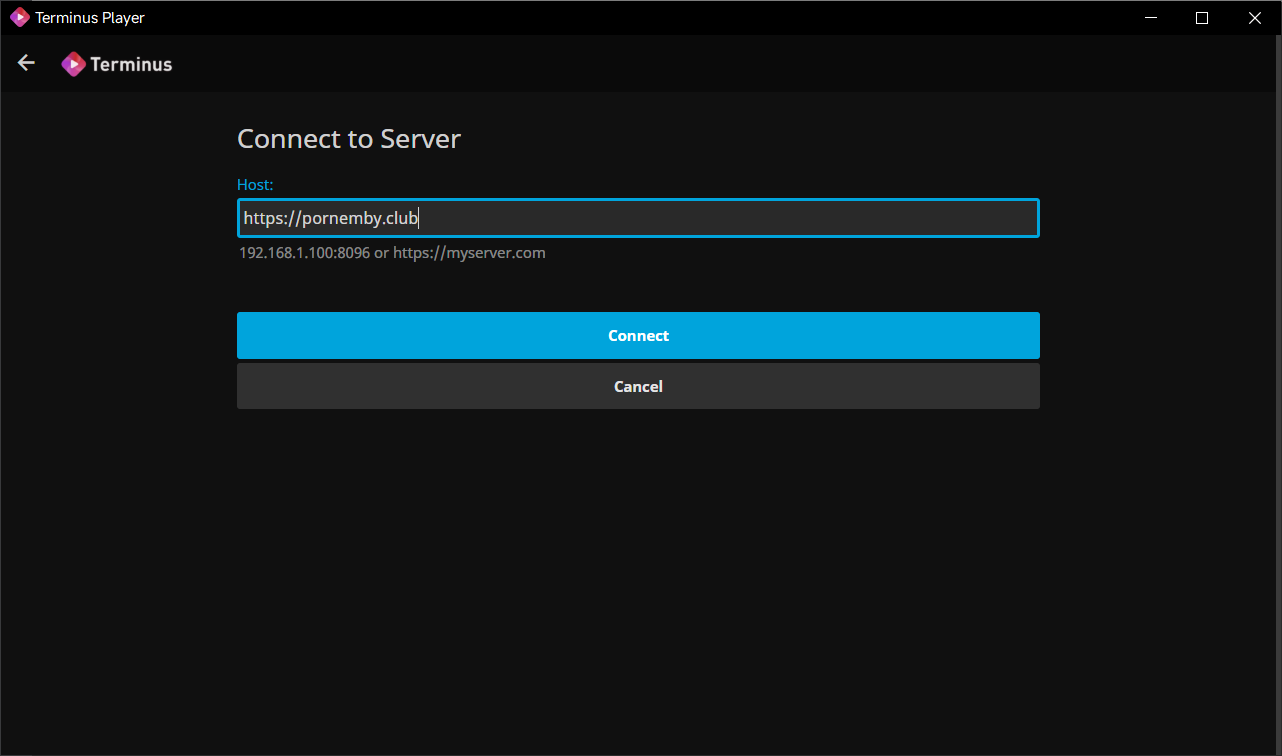Click the "Connect to Server" heading
The image size is (1282, 756).
click(x=348, y=139)
